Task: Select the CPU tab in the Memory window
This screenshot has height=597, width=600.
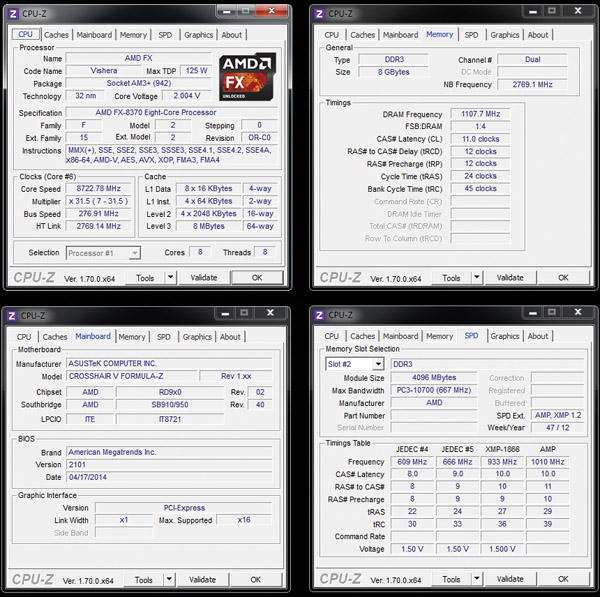Action: [x=331, y=35]
